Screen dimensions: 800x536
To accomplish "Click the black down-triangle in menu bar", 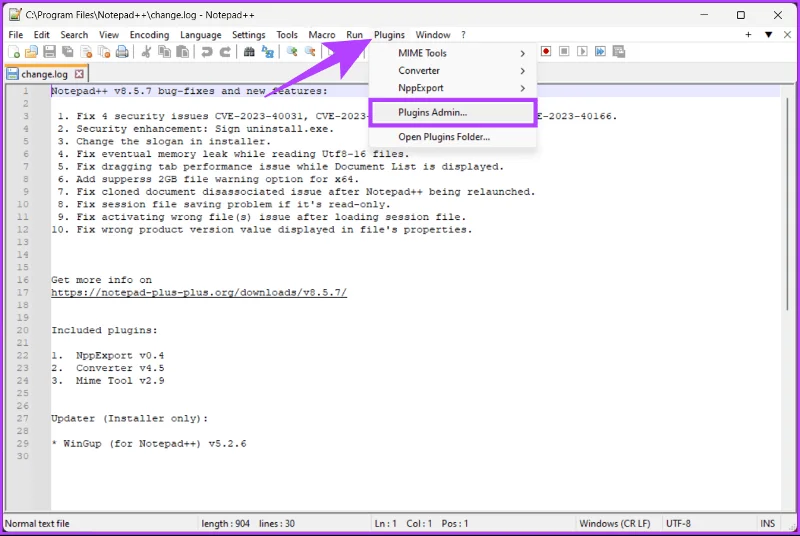I will click(x=768, y=35).
